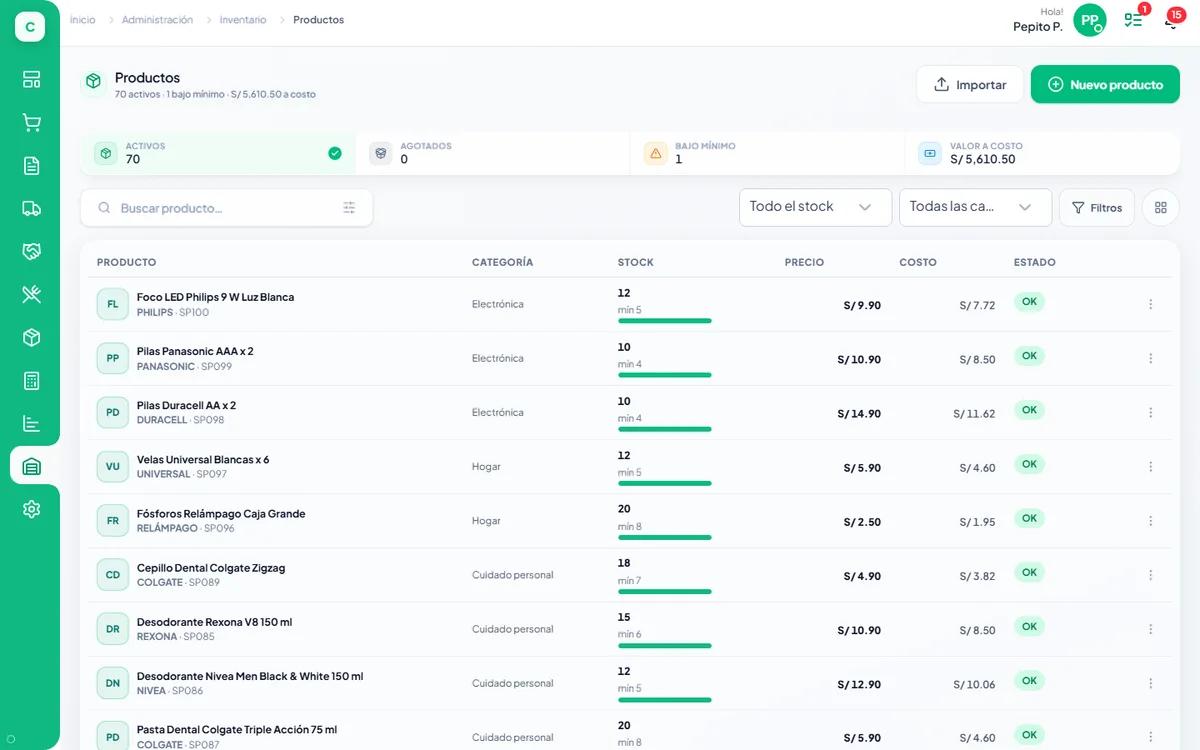Click Pepito P. user name
The width and height of the screenshot is (1200, 750).
tap(1037, 27)
